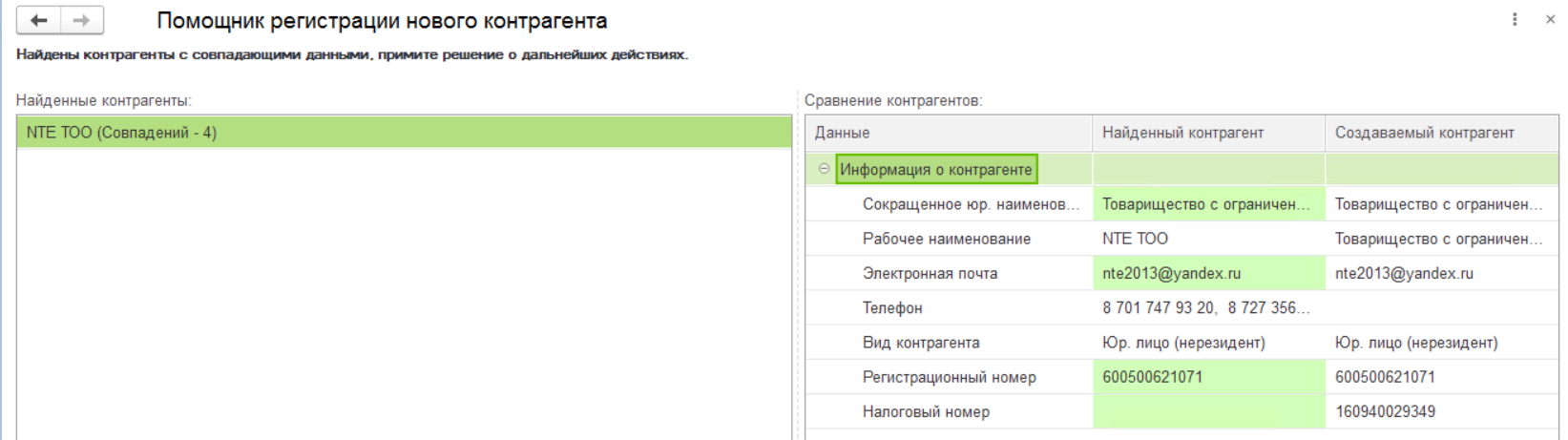The height and width of the screenshot is (440, 1568).
Task: Click created contractor's short legal name cell
Action: pos(1442,204)
